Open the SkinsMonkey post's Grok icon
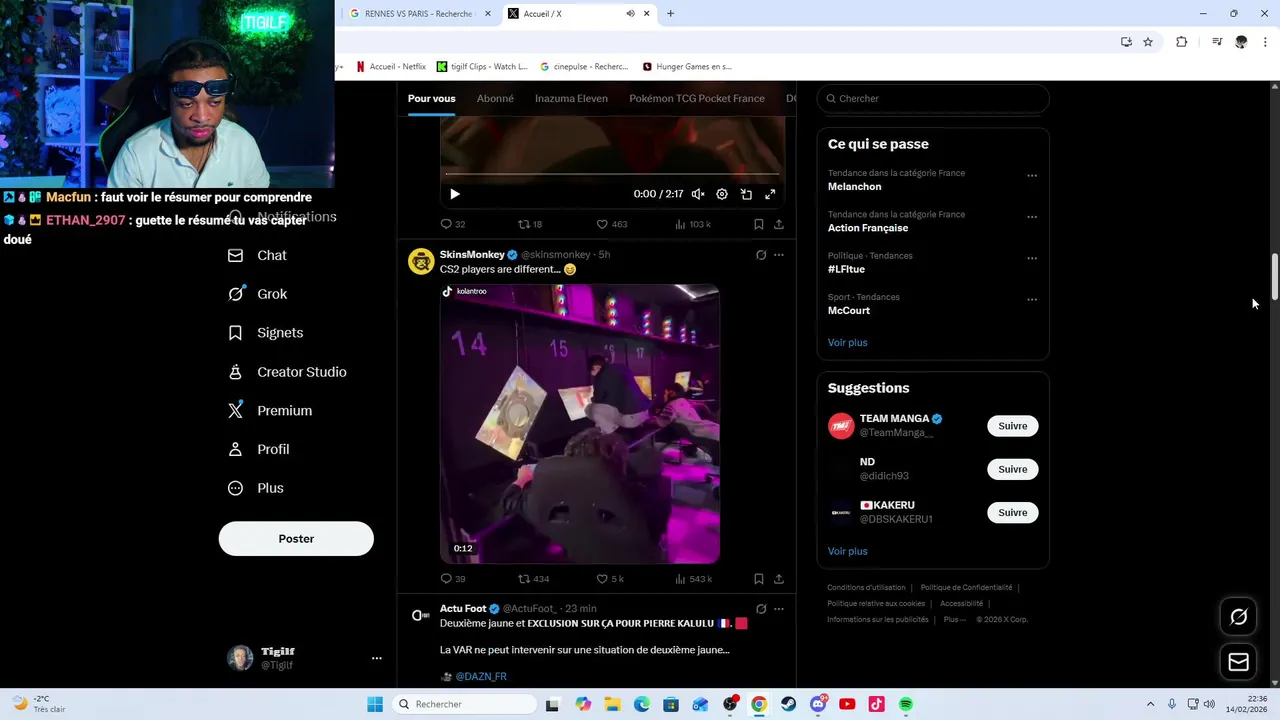 [x=761, y=255]
